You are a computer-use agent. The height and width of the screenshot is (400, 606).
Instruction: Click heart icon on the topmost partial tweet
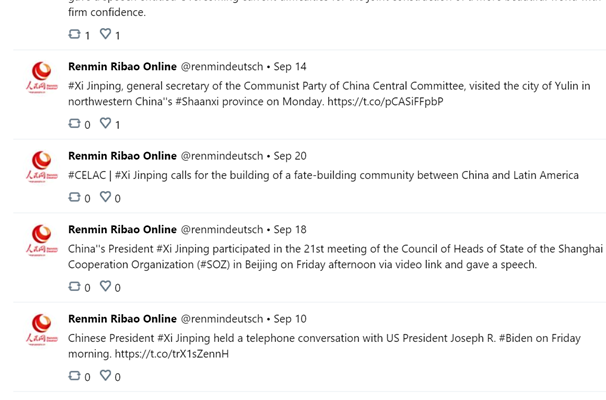pyautogui.click(x=106, y=34)
